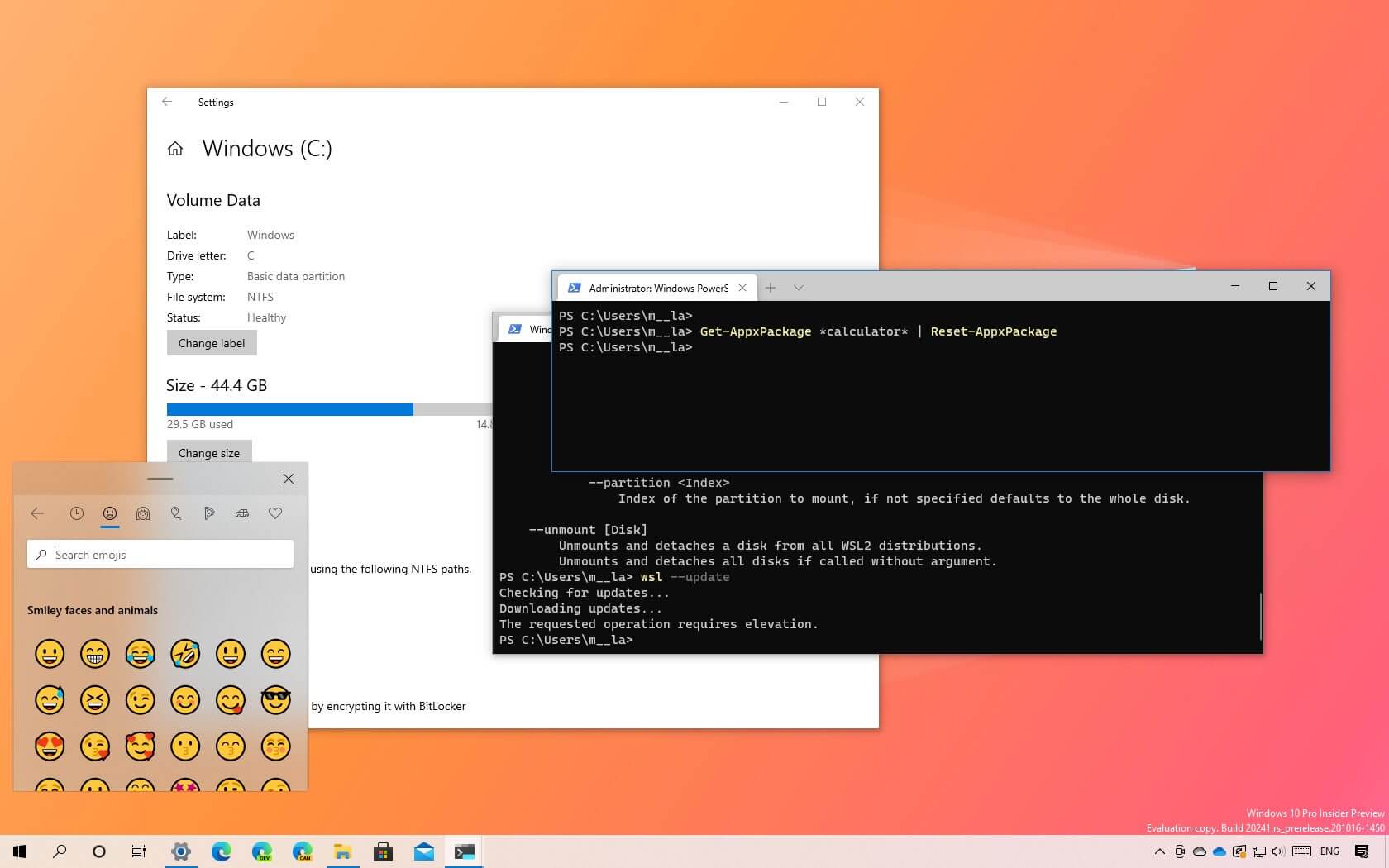This screenshot has width=1389, height=868.
Task: Close the emoji panel
Action: (289, 479)
